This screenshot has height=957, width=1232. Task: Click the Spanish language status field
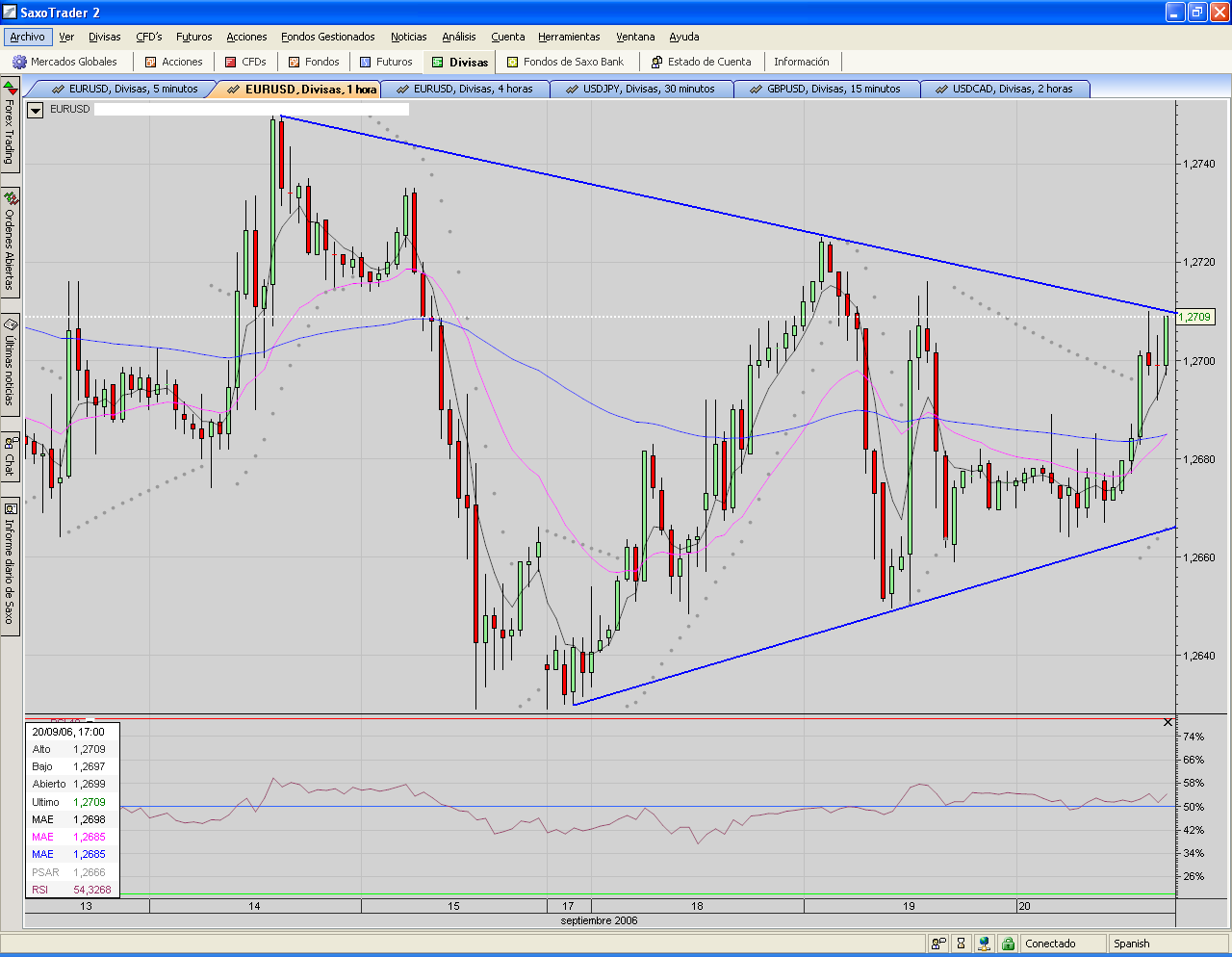click(1168, 944)
